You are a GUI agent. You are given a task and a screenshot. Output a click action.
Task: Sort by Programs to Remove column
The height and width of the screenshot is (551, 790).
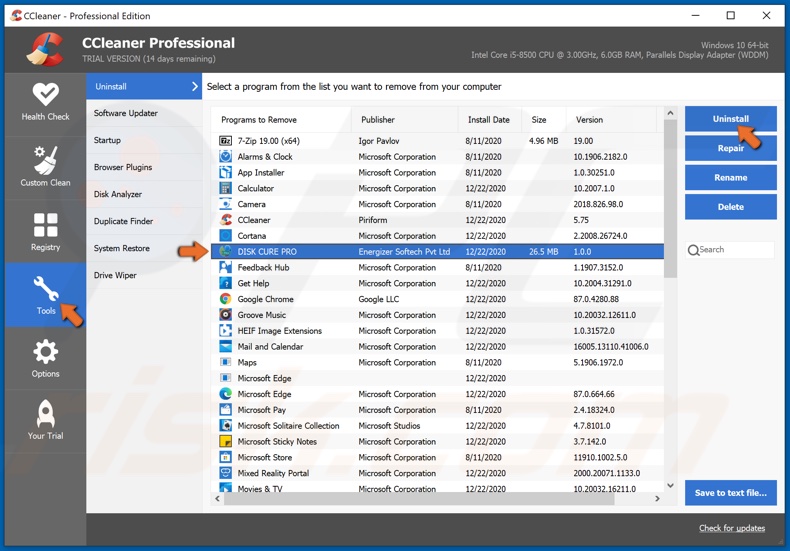click(x=281, y=120)
